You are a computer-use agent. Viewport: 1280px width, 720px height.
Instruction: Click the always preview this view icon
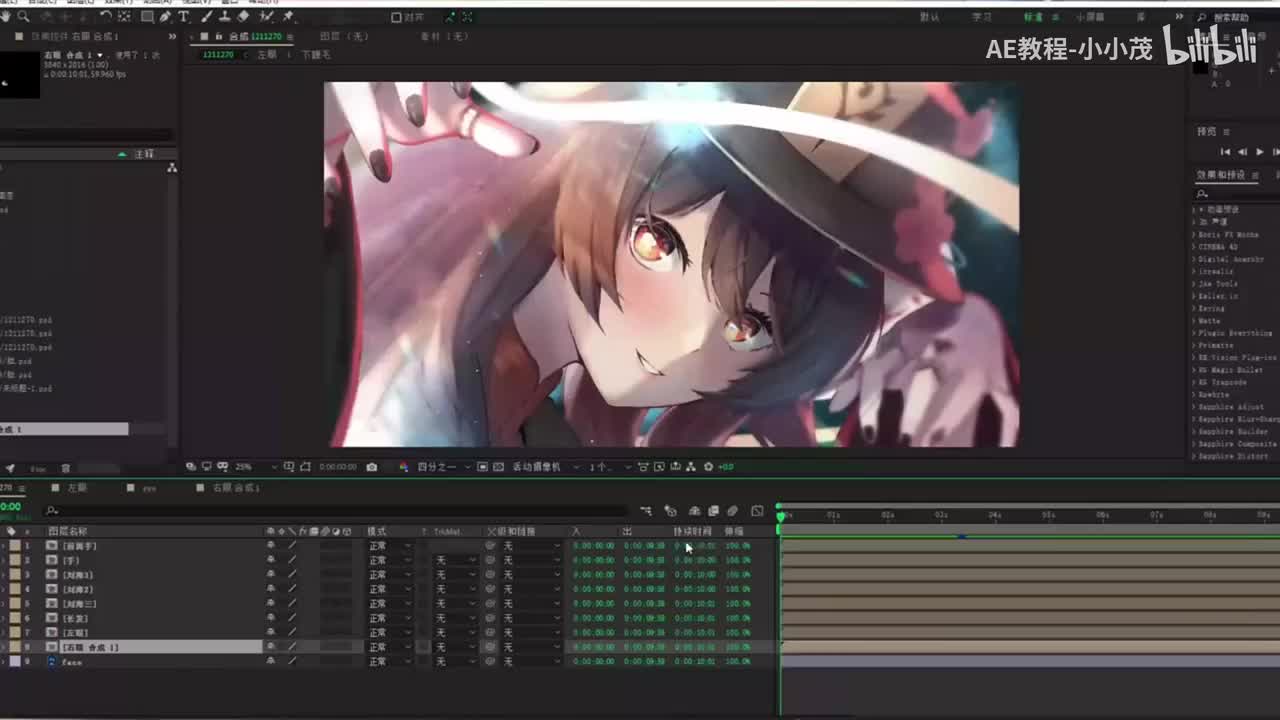[191, 467]
